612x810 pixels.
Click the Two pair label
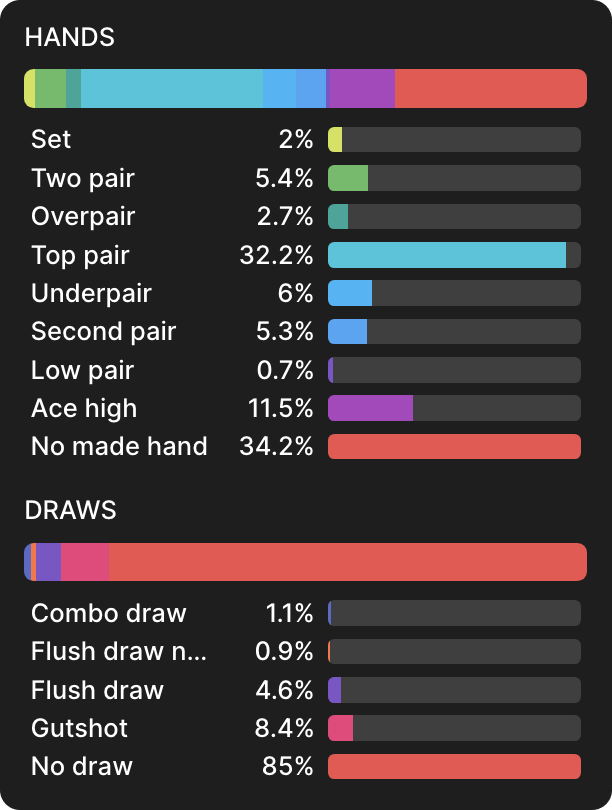point(83,178)
